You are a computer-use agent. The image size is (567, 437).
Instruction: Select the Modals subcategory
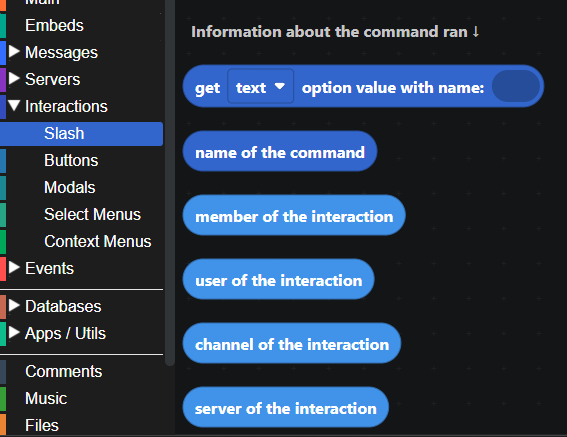(69, 187)
